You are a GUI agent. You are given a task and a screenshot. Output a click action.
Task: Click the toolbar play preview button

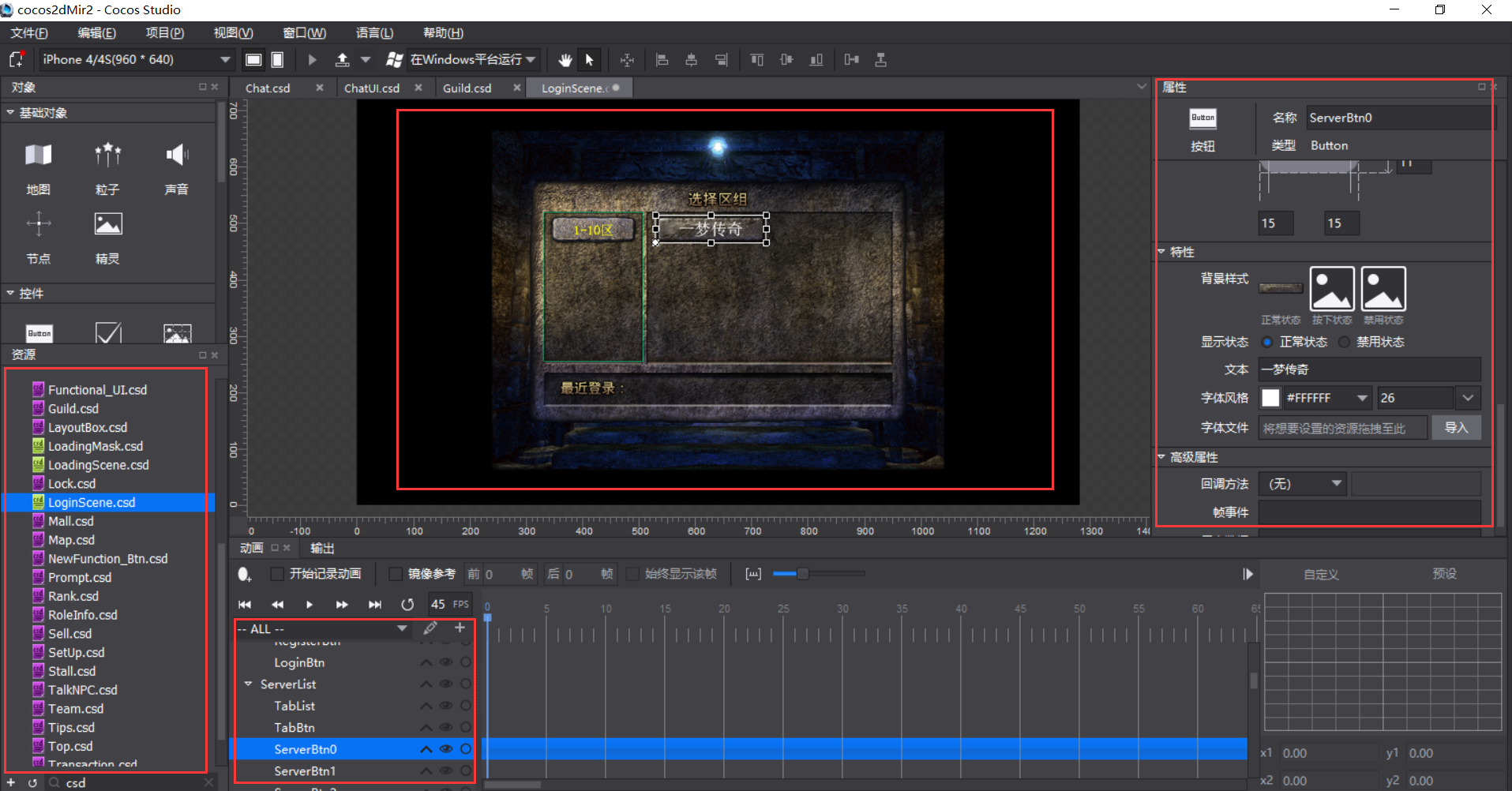click(x=312, y=60)
